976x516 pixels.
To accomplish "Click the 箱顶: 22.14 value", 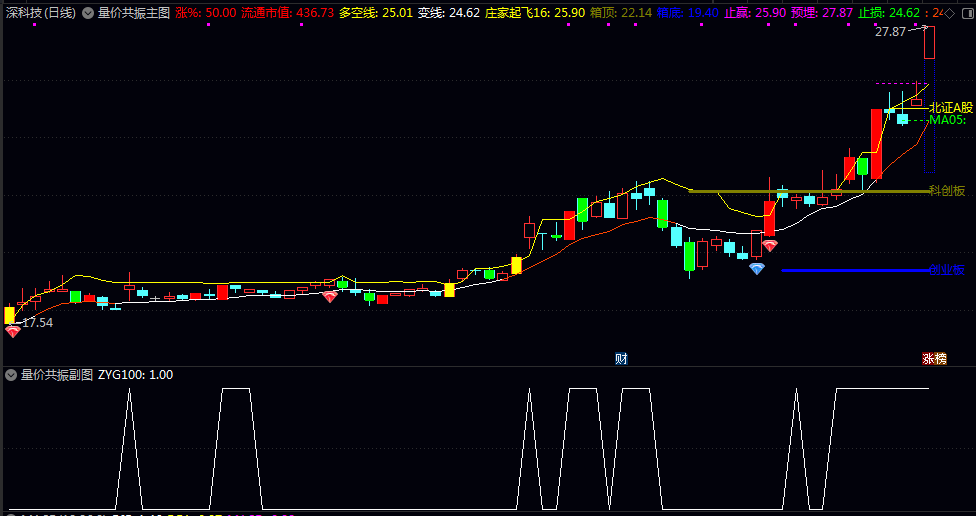I will [621, 13].
